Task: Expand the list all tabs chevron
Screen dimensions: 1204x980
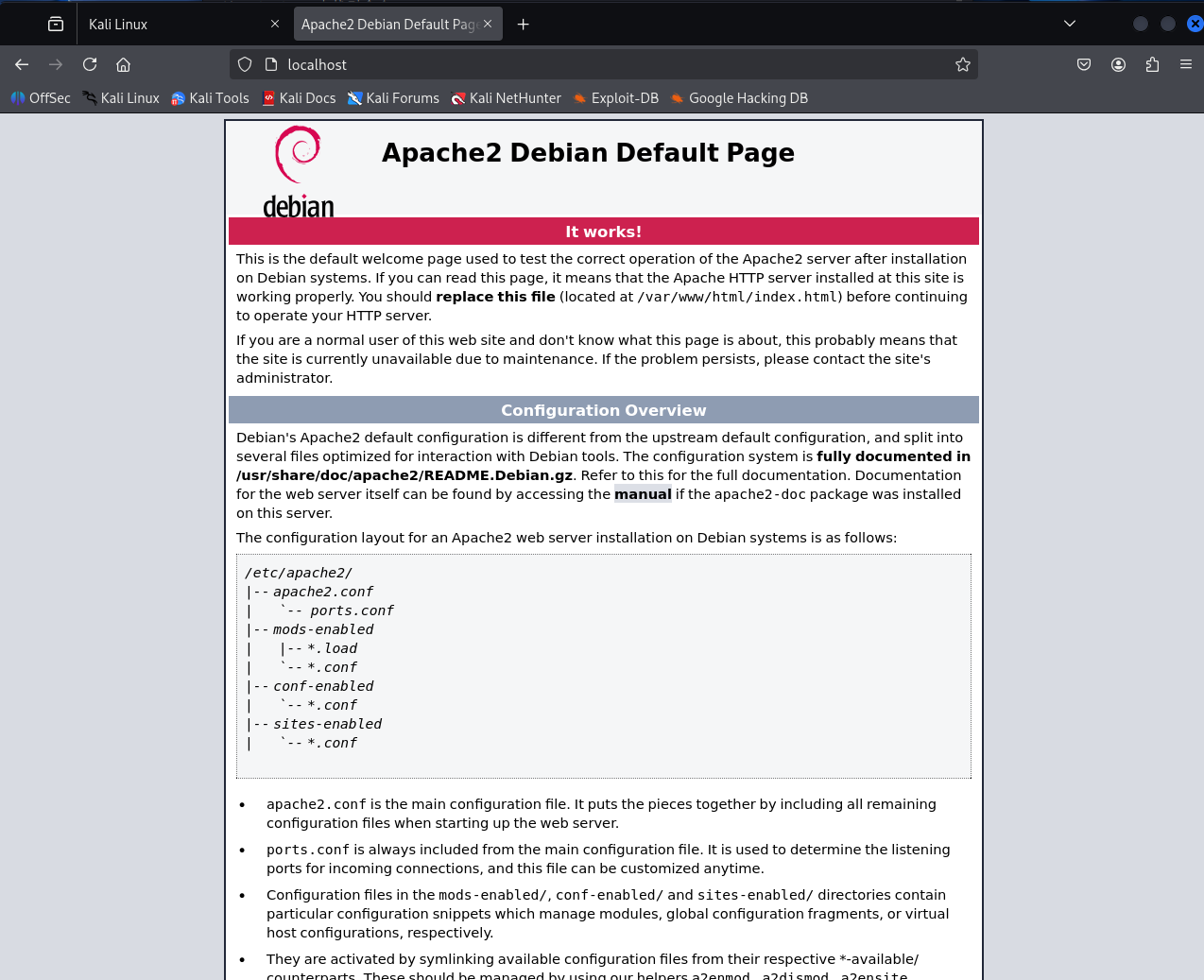Action: (1070, 24)
